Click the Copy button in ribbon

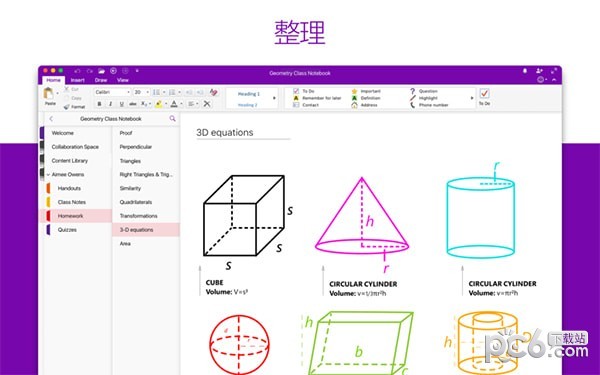click(73, 98)
